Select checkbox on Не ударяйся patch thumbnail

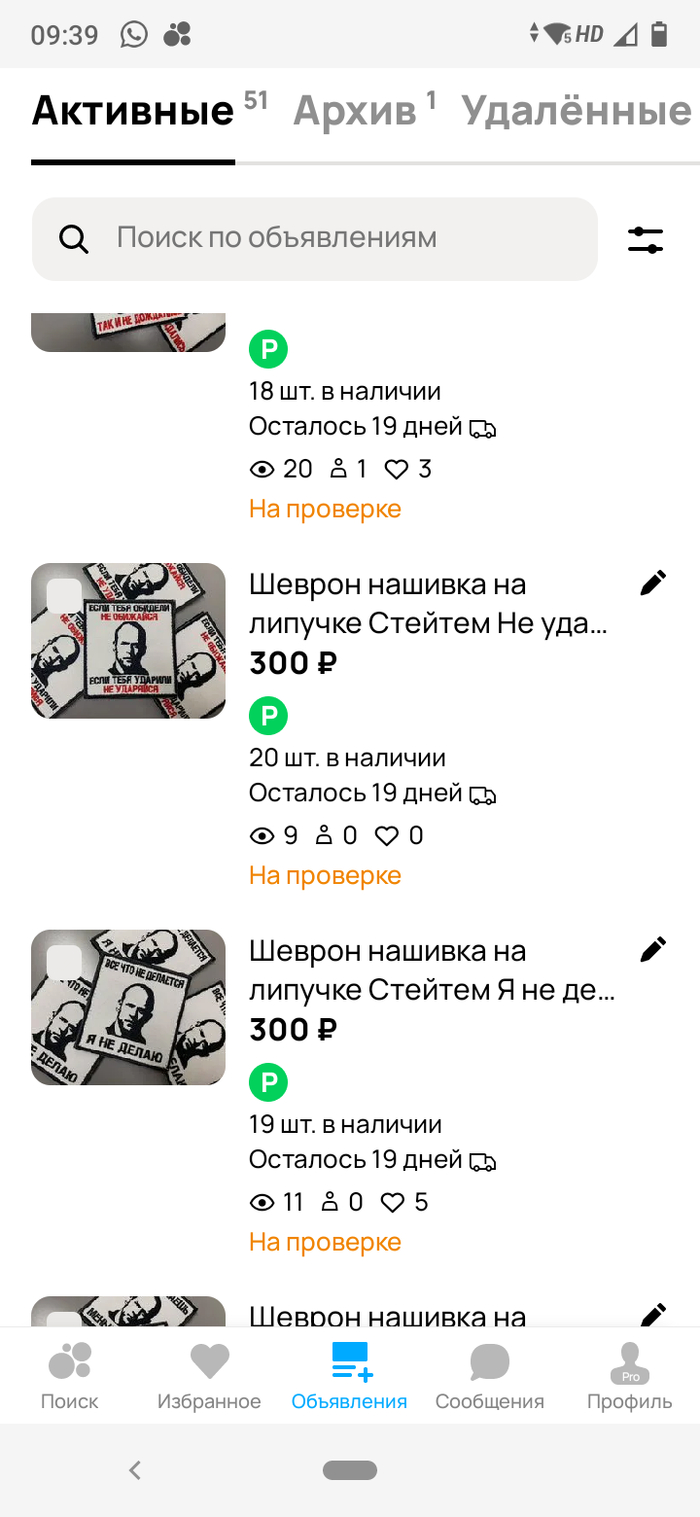click(64, 596)
